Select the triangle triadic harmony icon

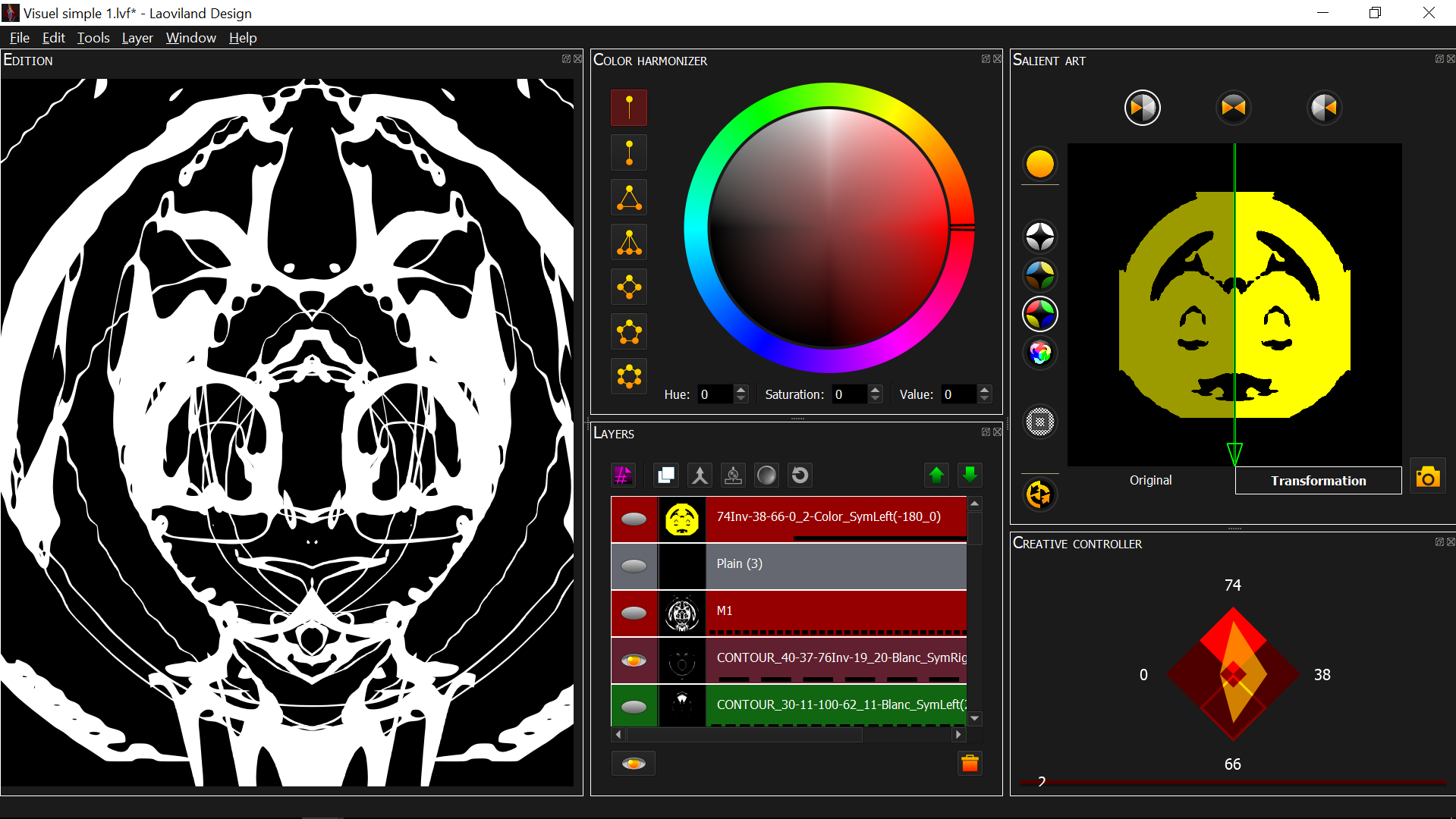[x=629, y=197]
